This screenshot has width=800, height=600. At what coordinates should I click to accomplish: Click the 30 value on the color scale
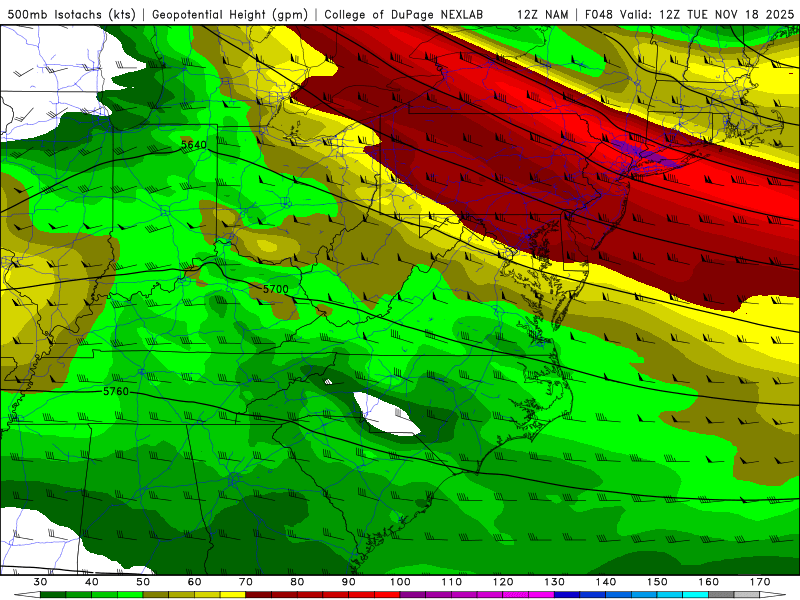point(40,582)
